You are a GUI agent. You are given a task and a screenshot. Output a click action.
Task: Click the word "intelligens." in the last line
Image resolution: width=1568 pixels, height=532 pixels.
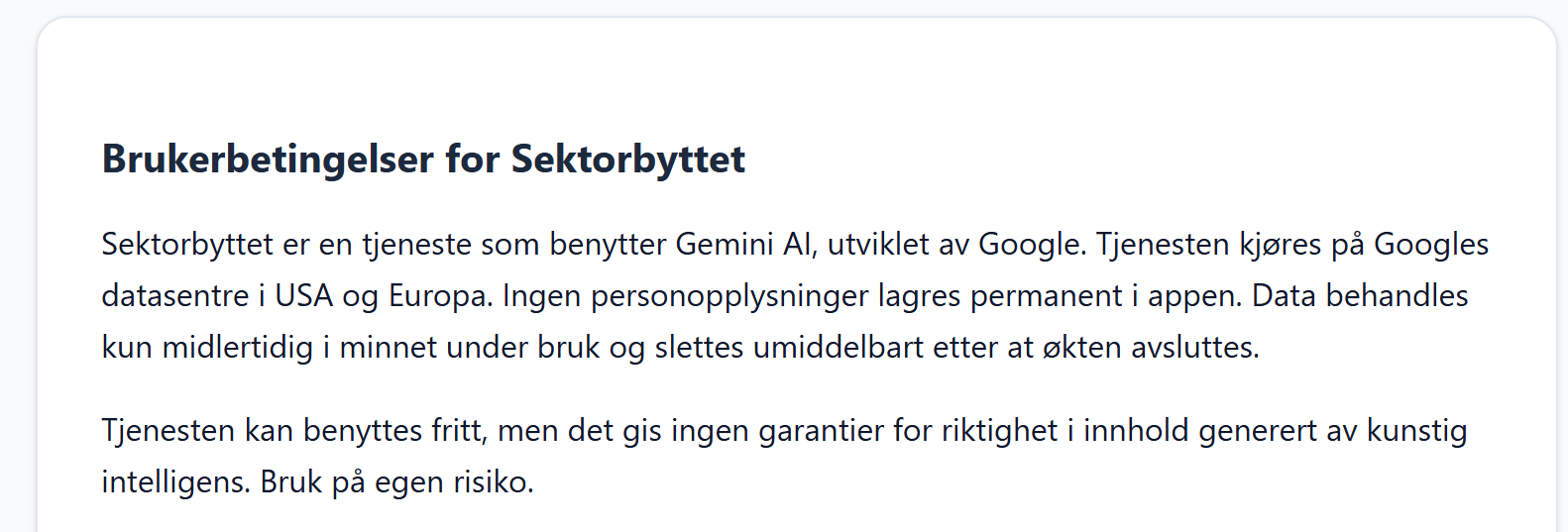pos(175,482)
